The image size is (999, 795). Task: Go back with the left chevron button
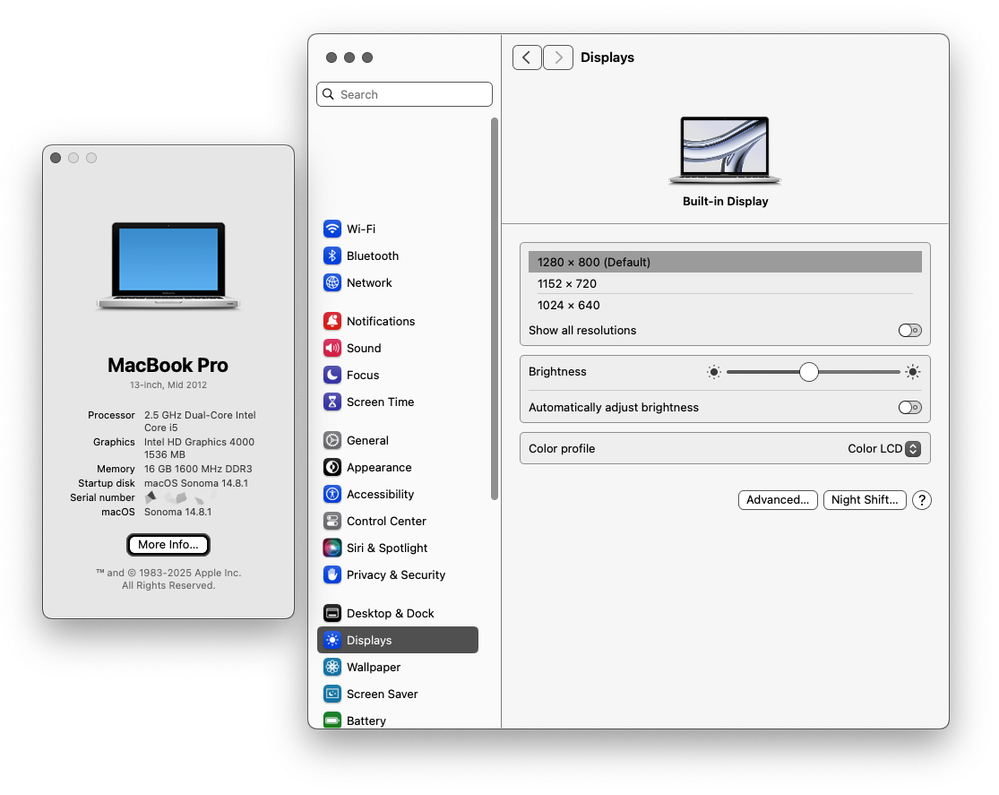click(x=527, y=57)
